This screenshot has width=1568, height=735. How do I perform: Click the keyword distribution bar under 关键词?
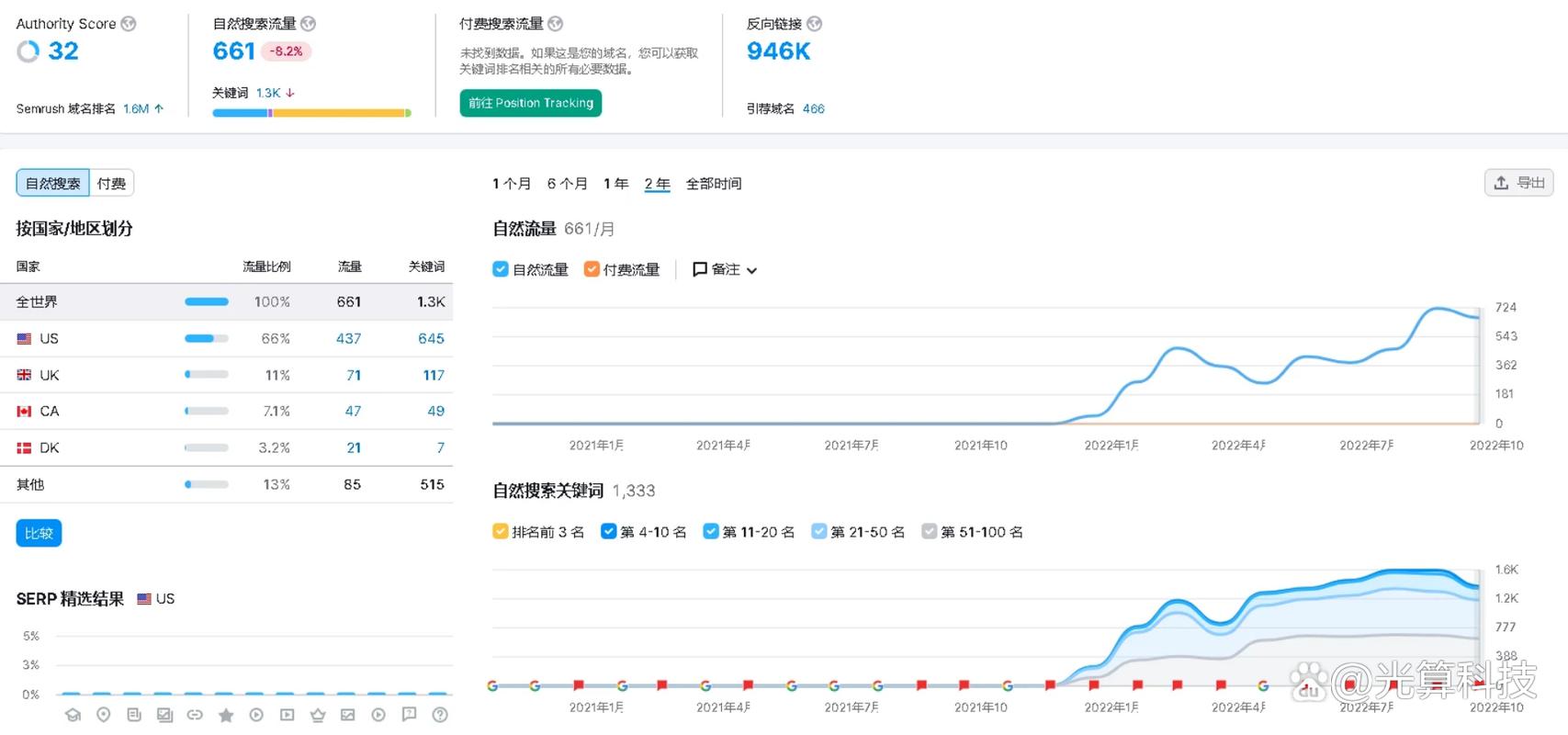point(312,113)
